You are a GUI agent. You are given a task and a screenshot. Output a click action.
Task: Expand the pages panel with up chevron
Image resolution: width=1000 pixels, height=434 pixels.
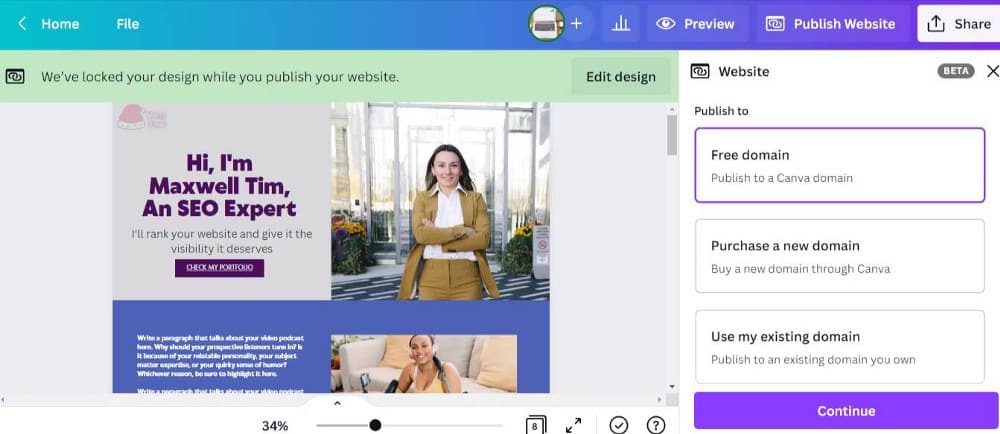[337, 403]
